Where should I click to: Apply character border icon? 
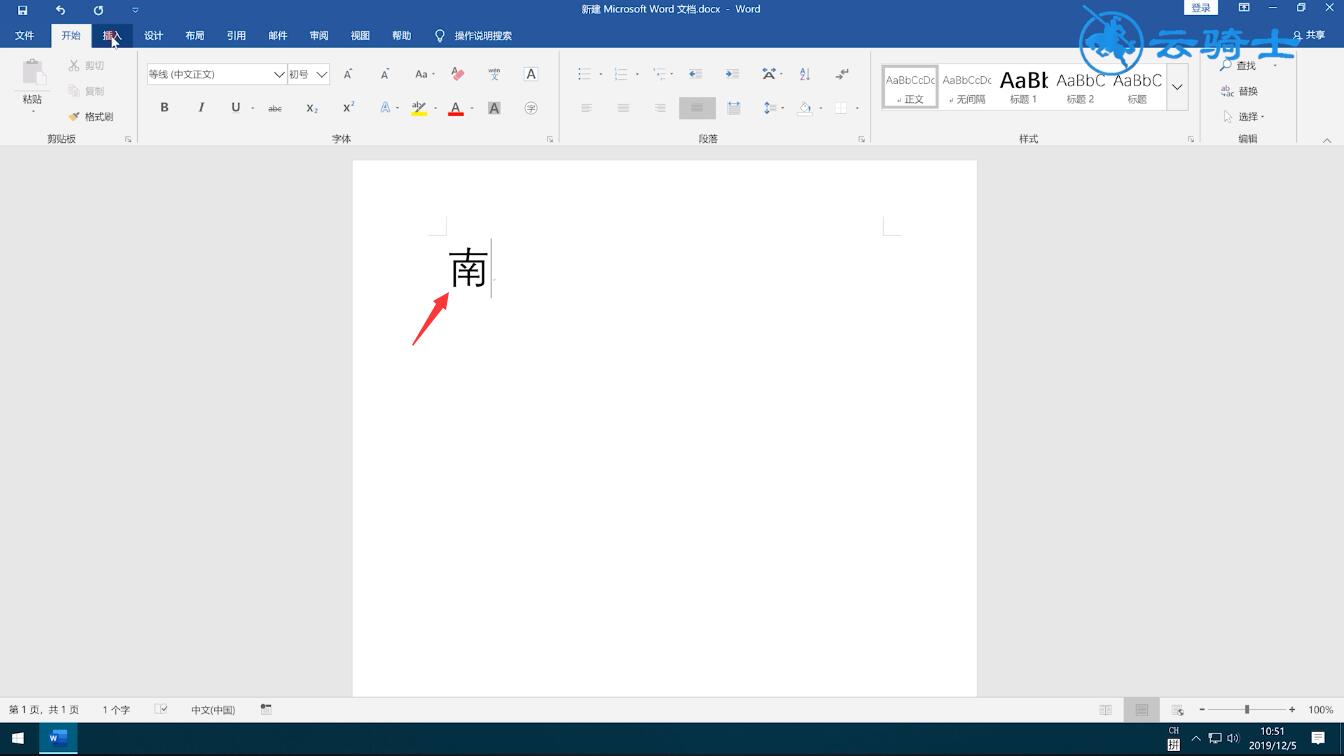point(531,74)
